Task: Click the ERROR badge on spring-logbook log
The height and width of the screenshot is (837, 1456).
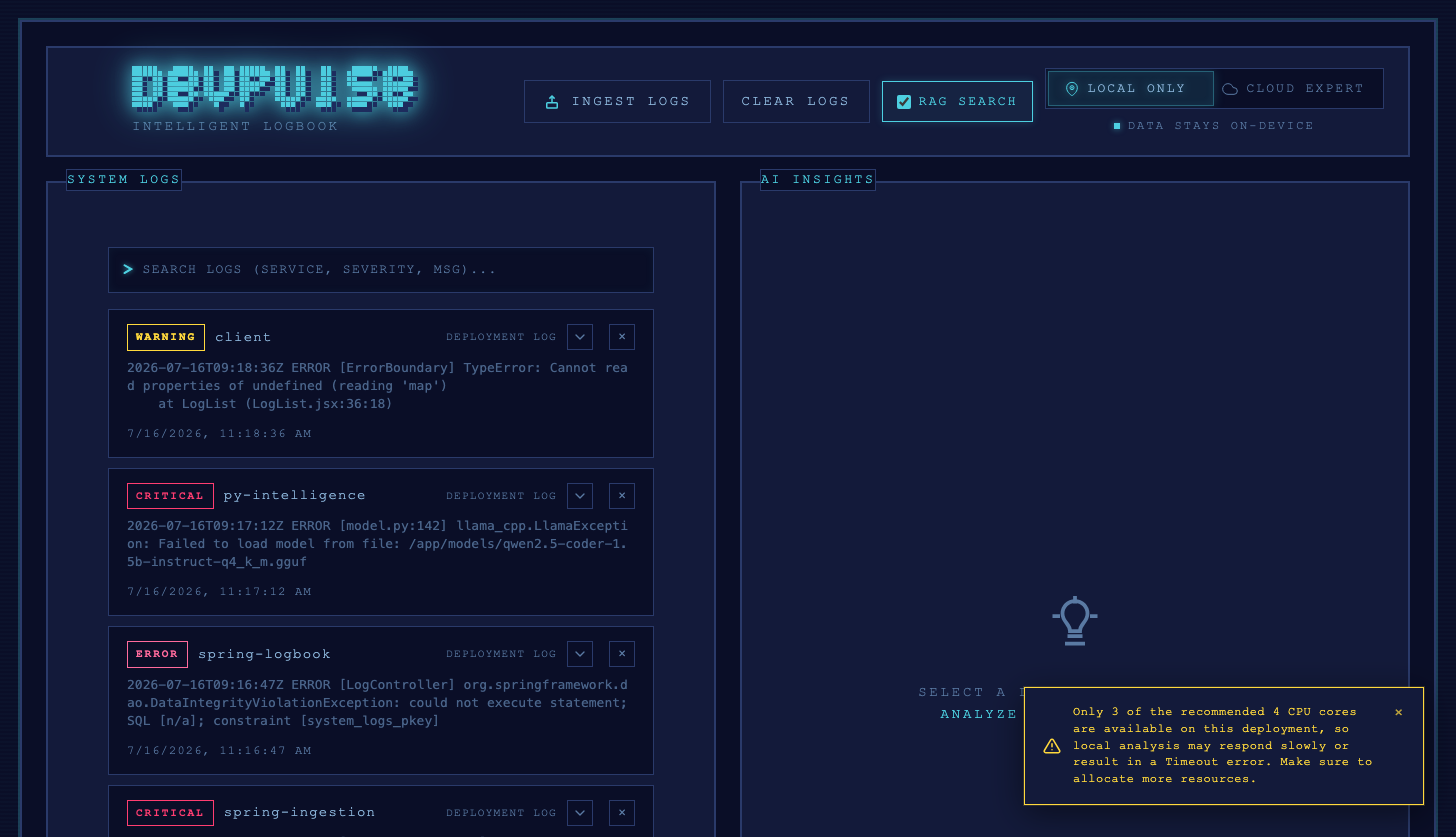Action: (x=157, y=654)
